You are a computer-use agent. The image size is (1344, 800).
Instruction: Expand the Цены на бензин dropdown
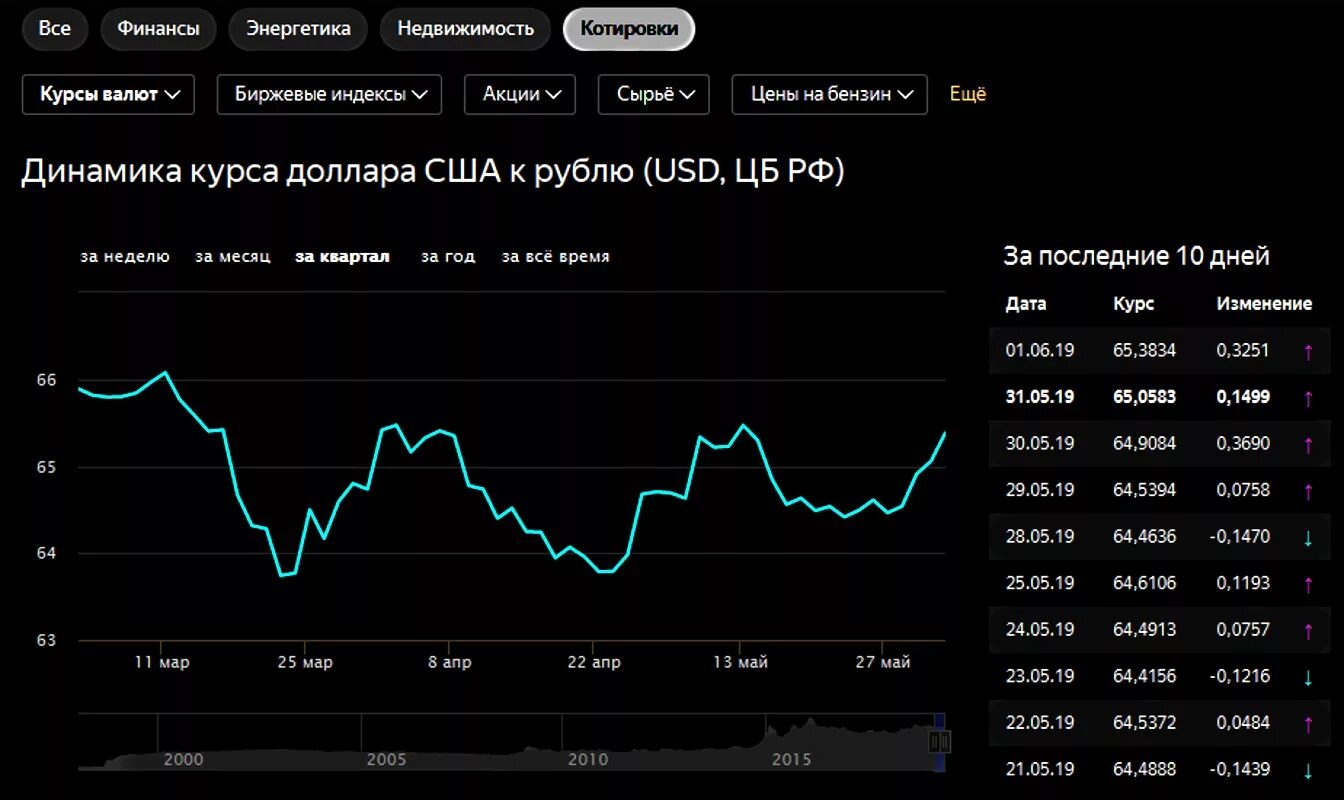[x=830, y=95]
